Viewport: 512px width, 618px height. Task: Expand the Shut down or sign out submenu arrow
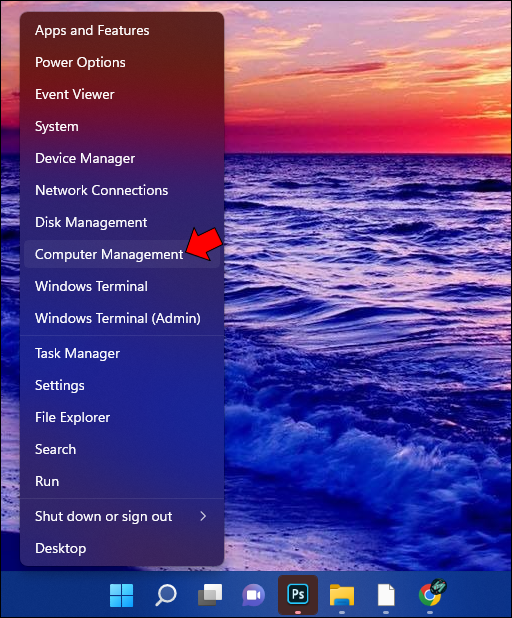[203, 516]
